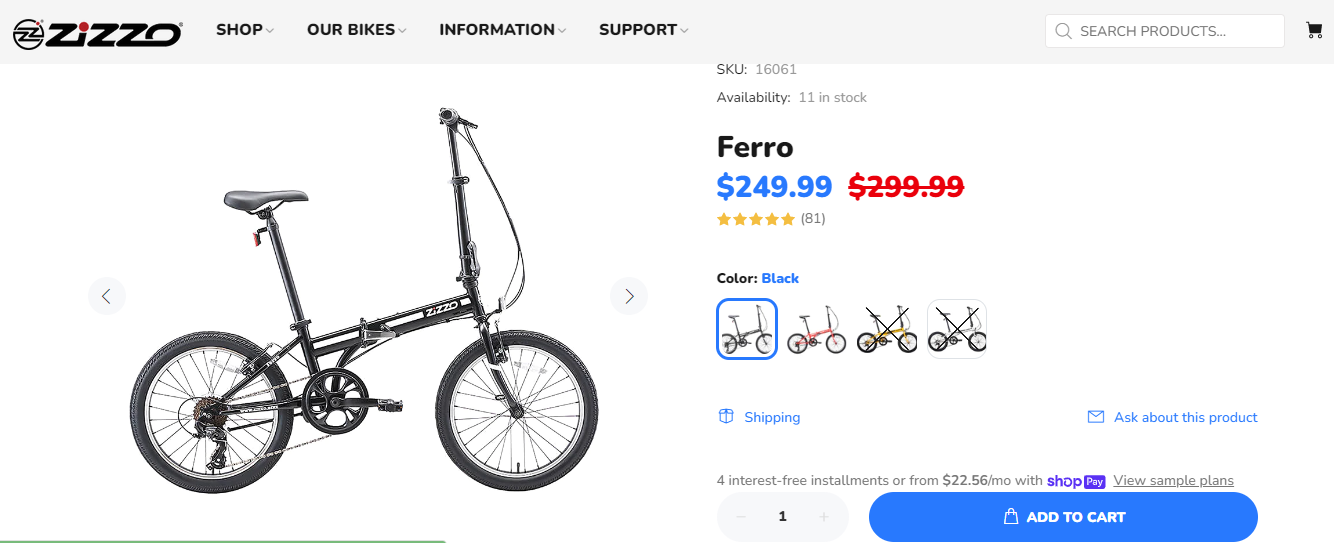Open the INFORMATION menu

coord(502,30)
